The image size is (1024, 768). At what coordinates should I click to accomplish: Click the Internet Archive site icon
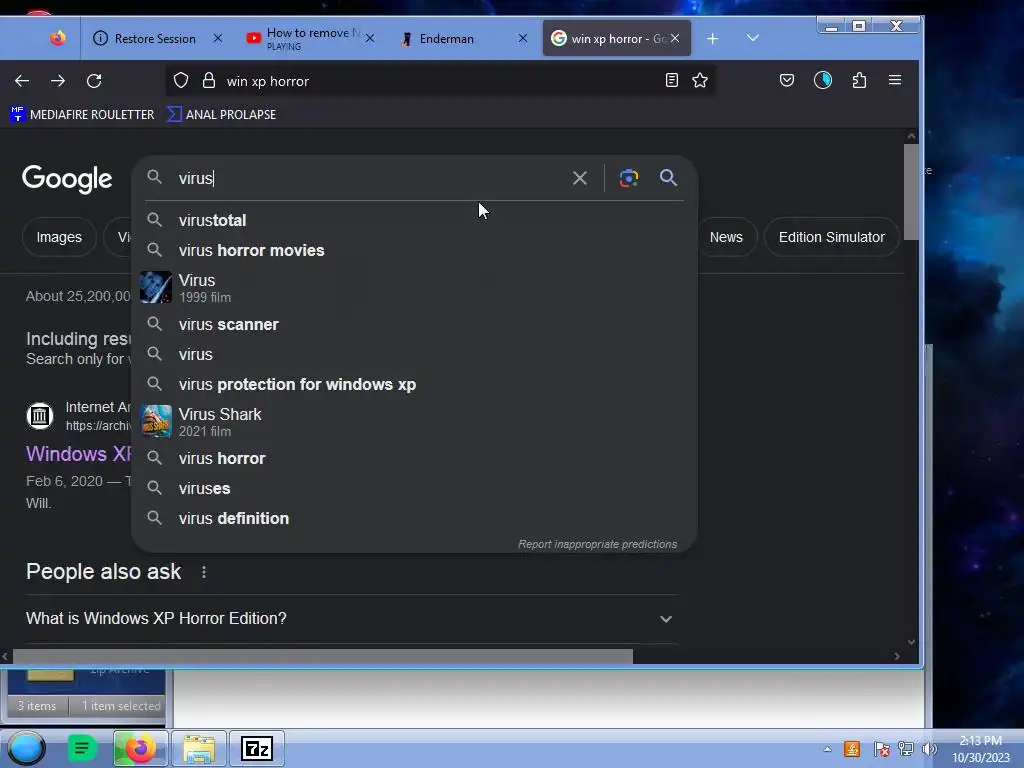[x=40, y=415]
